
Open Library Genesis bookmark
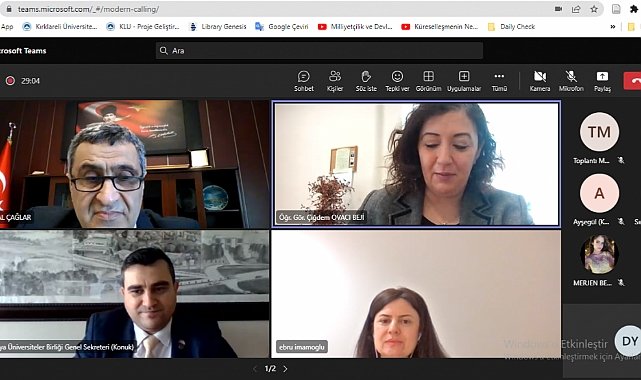click(x=218, y=27)
